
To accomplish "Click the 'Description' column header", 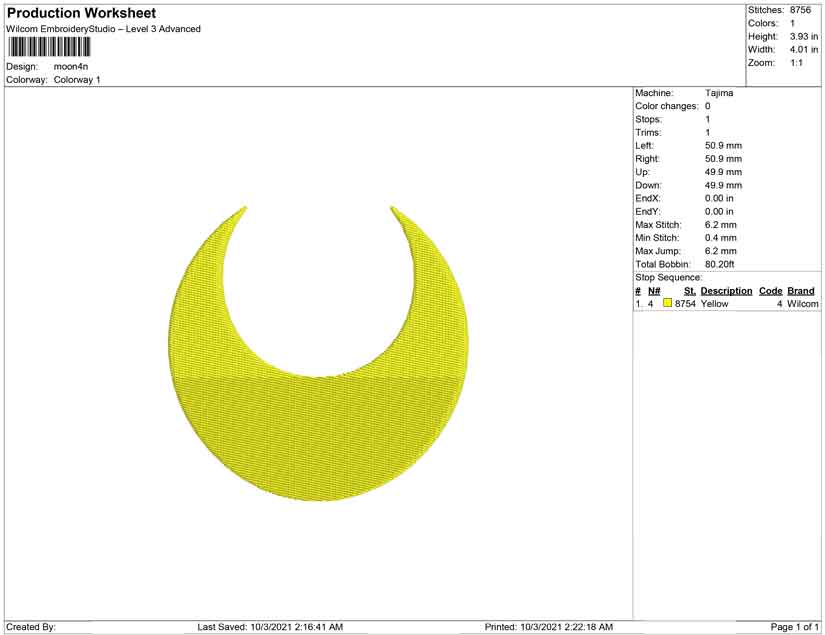I will [x=726, y=291].
